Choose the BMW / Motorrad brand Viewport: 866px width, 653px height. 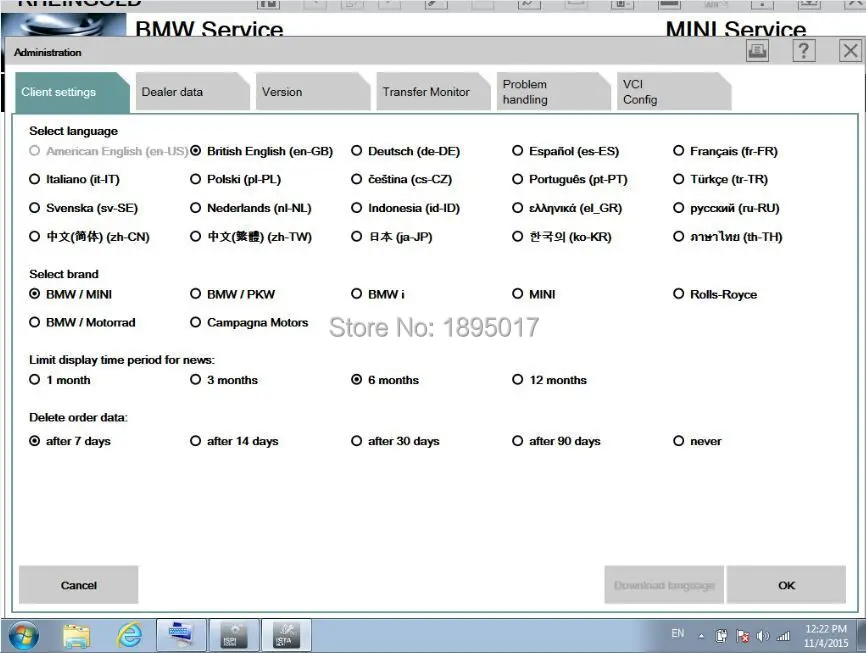(82, 322)
